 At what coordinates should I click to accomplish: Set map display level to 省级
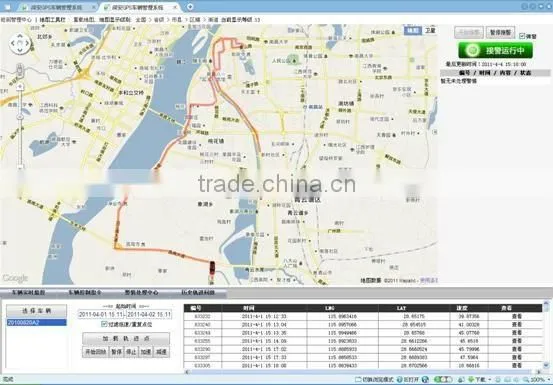[x=159, y=20]
